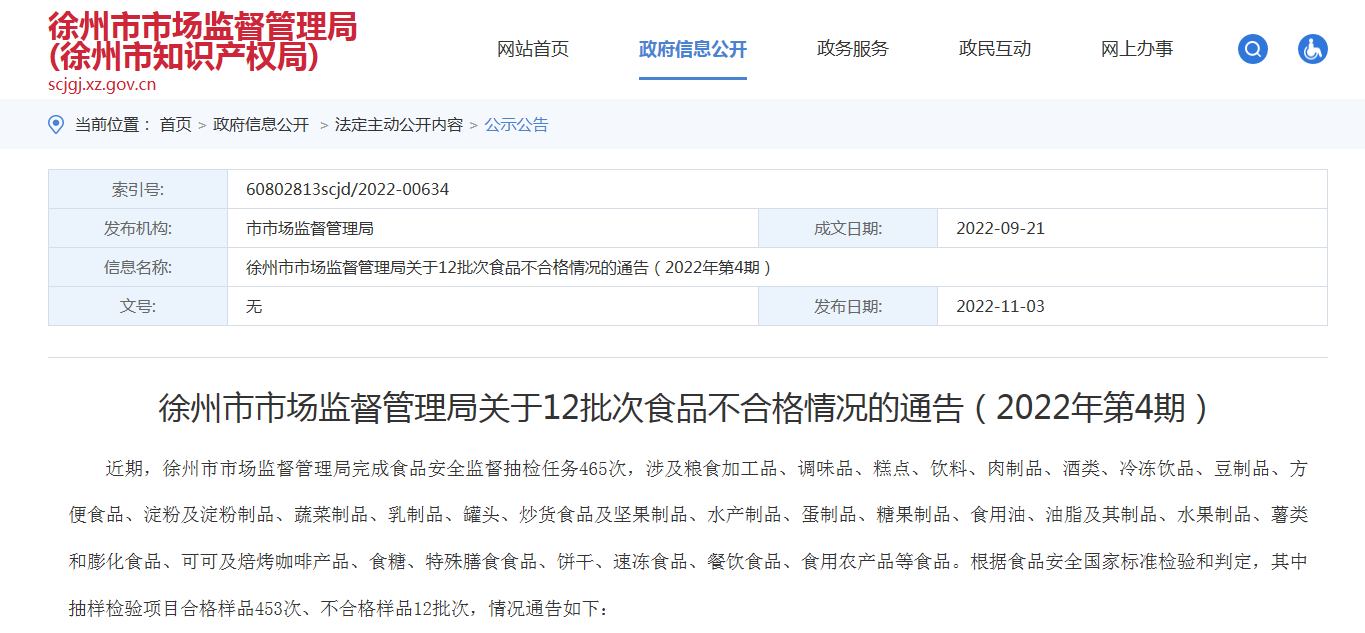Image resolution: width=1365 pixels, height=633 pixels.
Task: Click the 当前位置 label
Action: click(x=112, y=125)
